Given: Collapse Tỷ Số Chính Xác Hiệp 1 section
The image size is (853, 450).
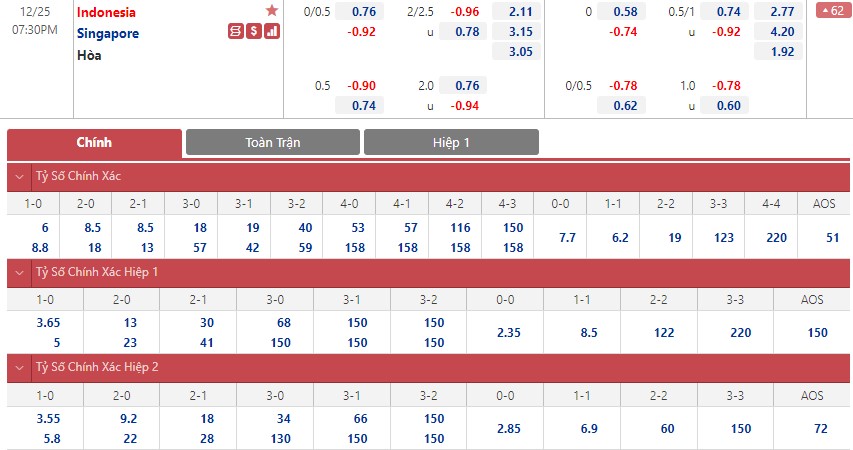Looking at the screenshot, I should coord(20,272).
